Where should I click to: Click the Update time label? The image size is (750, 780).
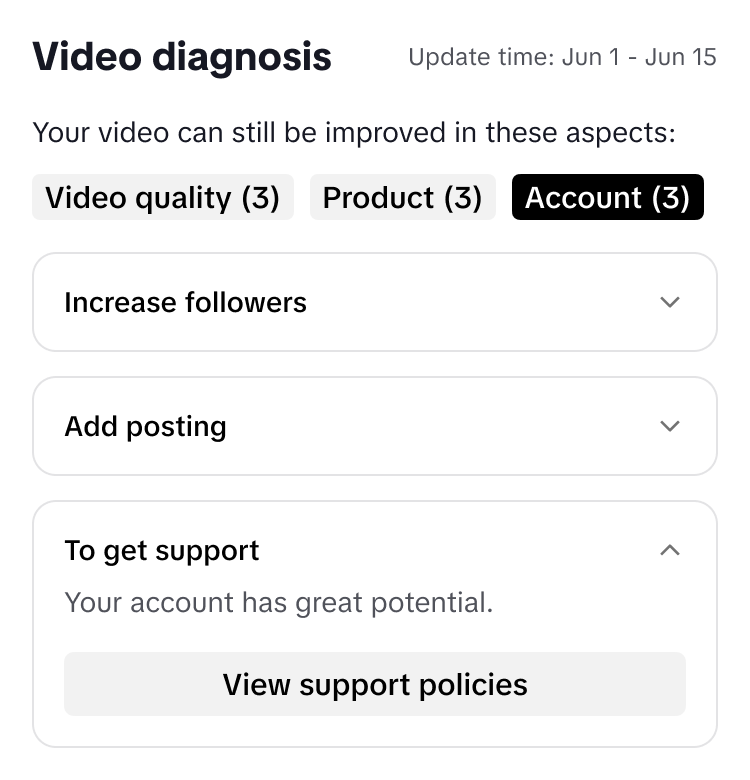pyautogui.click(x=481, y=57)
